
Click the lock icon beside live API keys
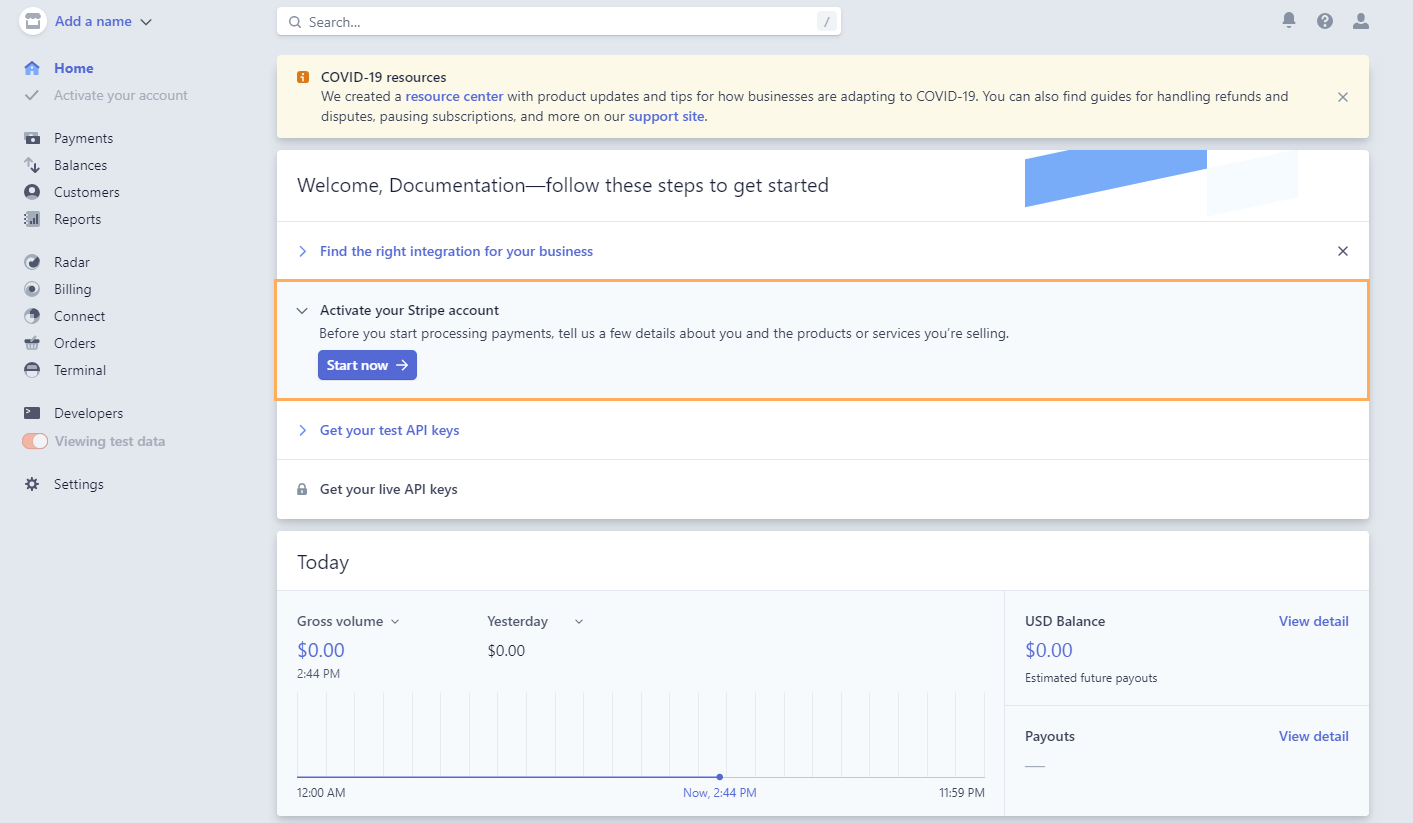302,490
